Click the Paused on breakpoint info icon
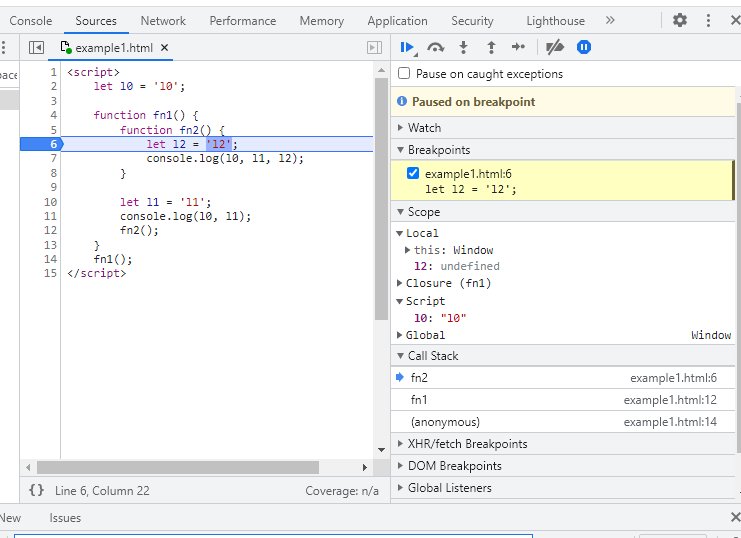The height and width of the screenshot is (538, 741). (x=402, y=101)
